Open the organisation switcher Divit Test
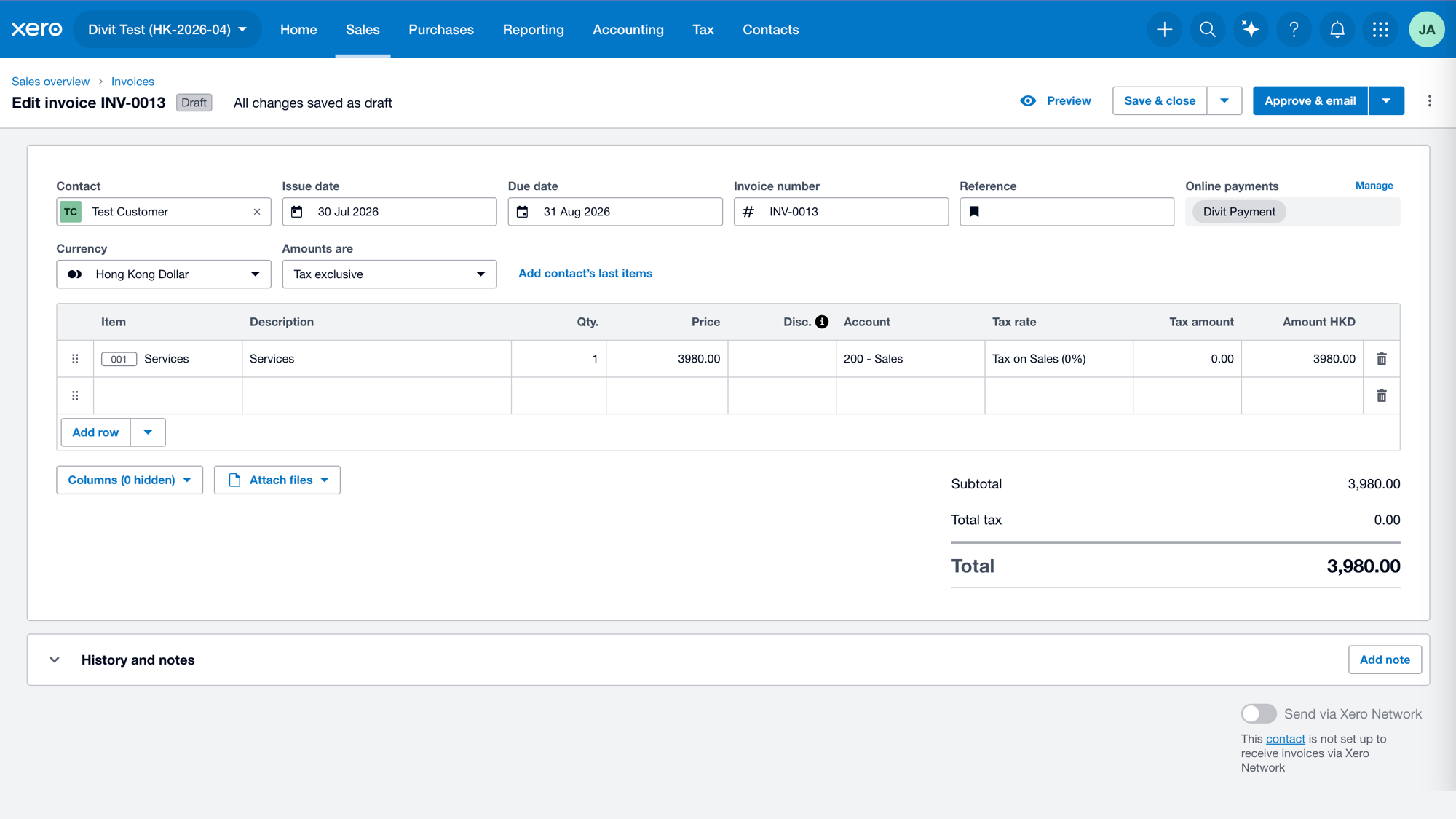Viewport: 1456px width, 819px height. (167, 29)
